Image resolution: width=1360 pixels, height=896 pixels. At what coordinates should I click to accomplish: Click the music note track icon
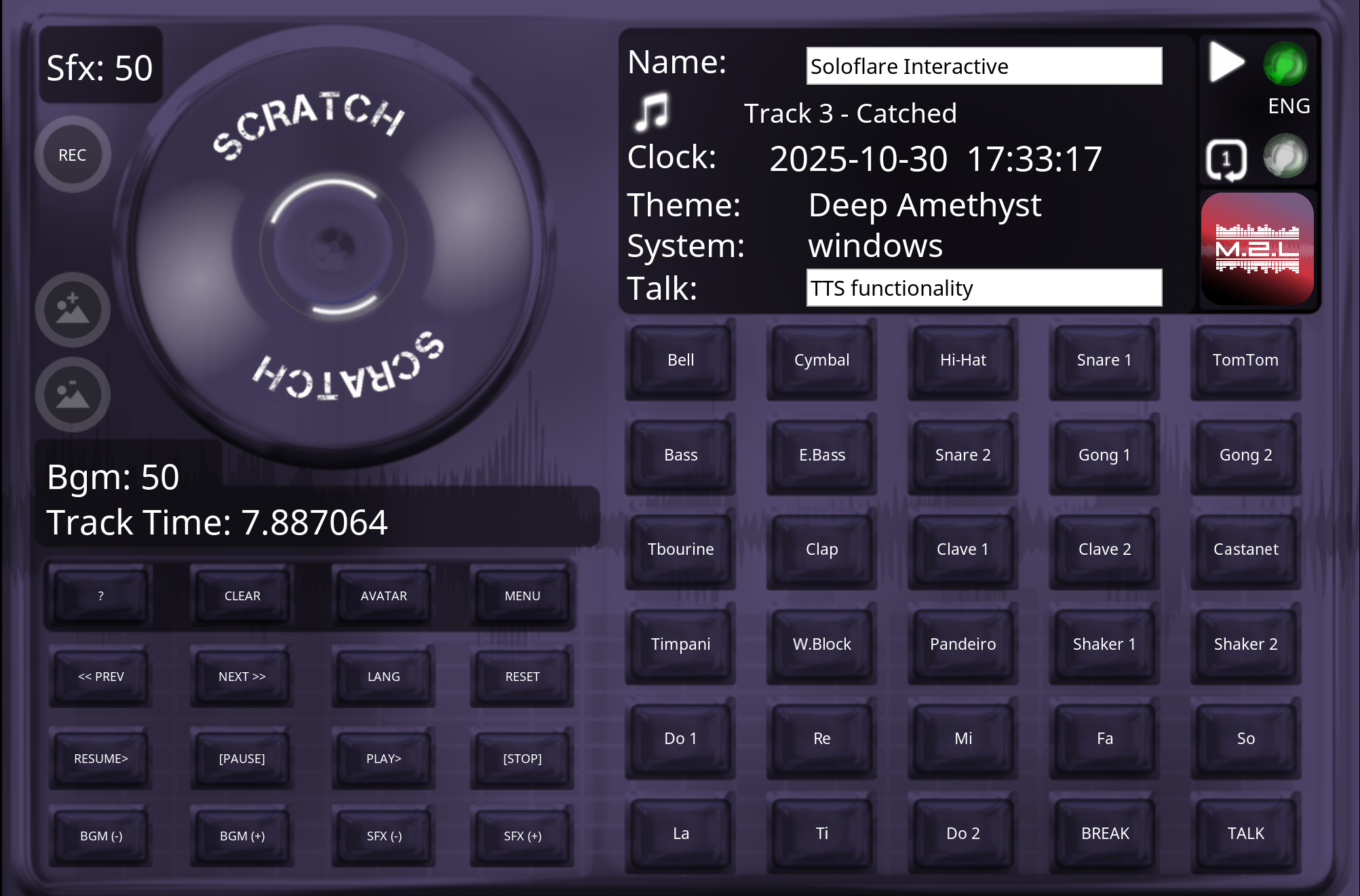(x=652, y=113)
